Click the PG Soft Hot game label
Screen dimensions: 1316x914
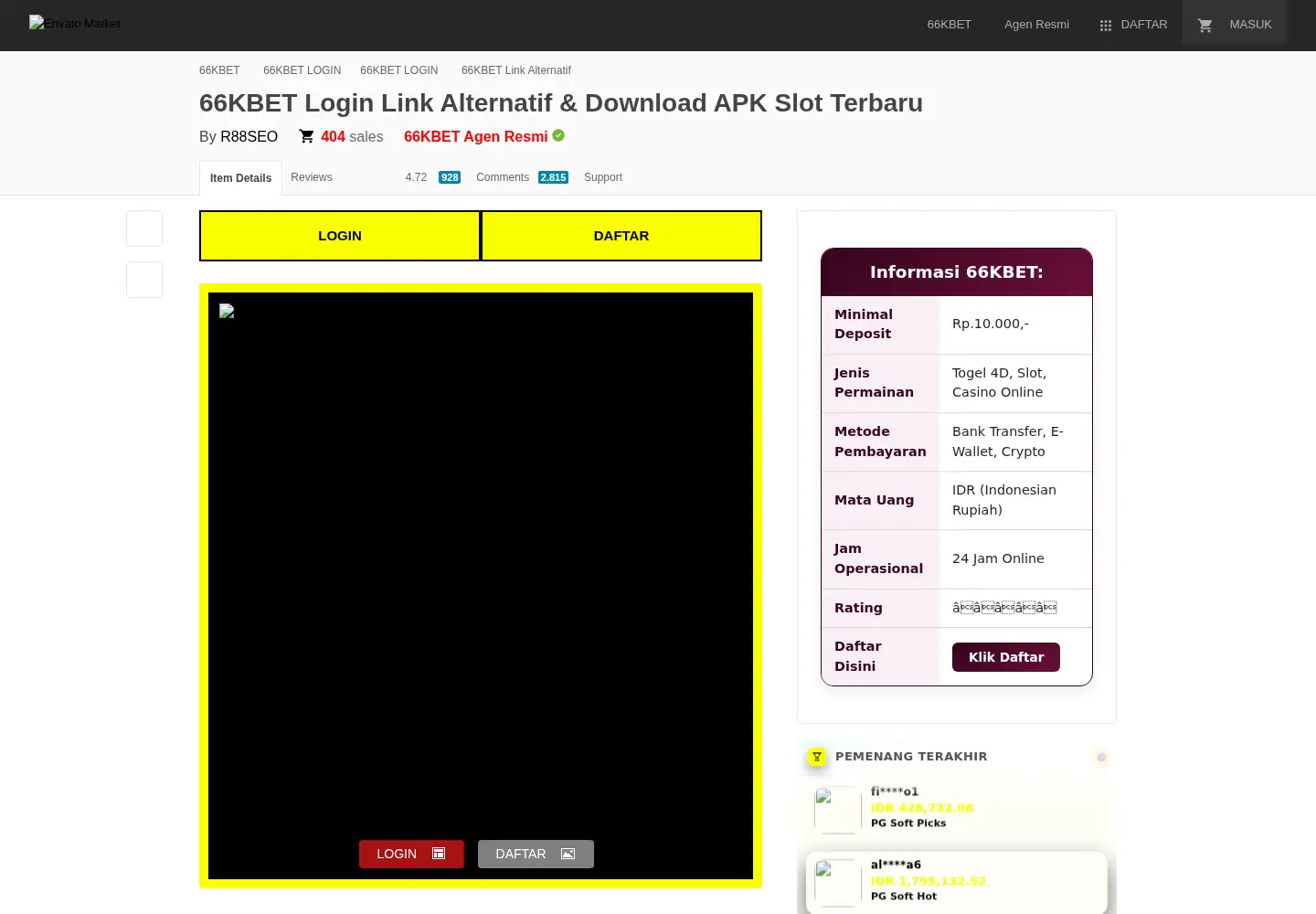[x=904, y=897]
